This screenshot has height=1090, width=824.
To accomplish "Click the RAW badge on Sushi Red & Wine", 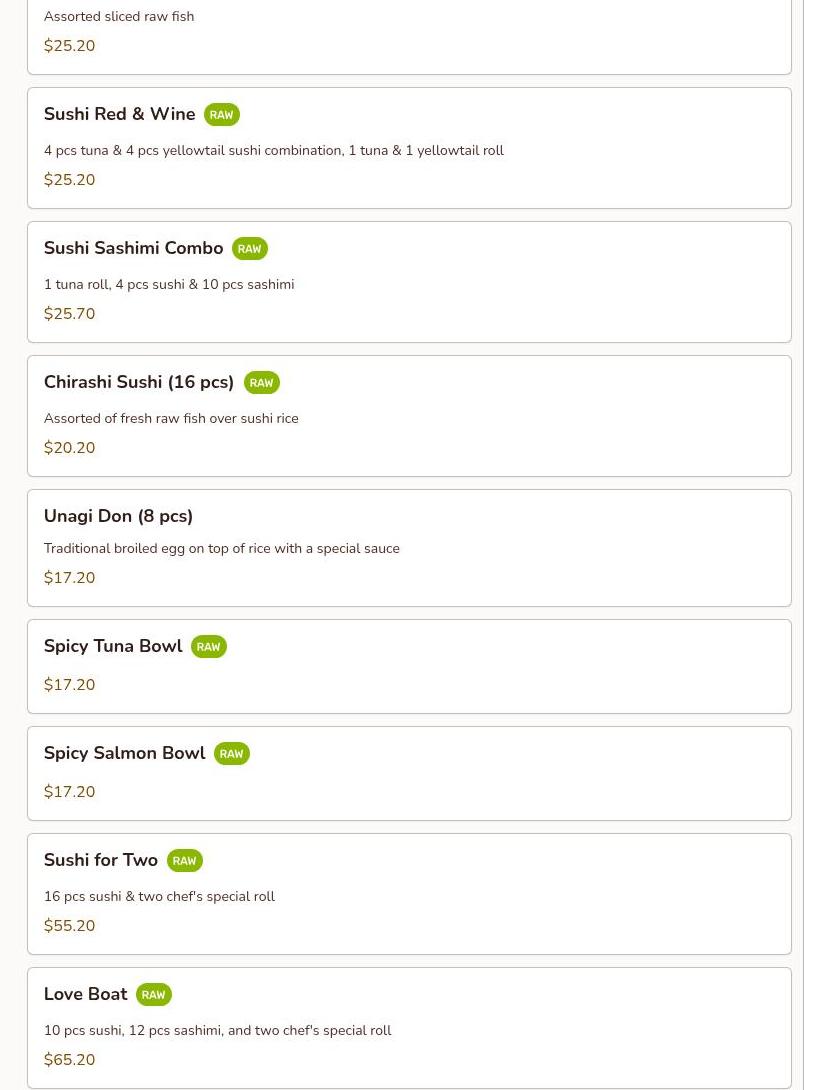I will coord(221,115).
